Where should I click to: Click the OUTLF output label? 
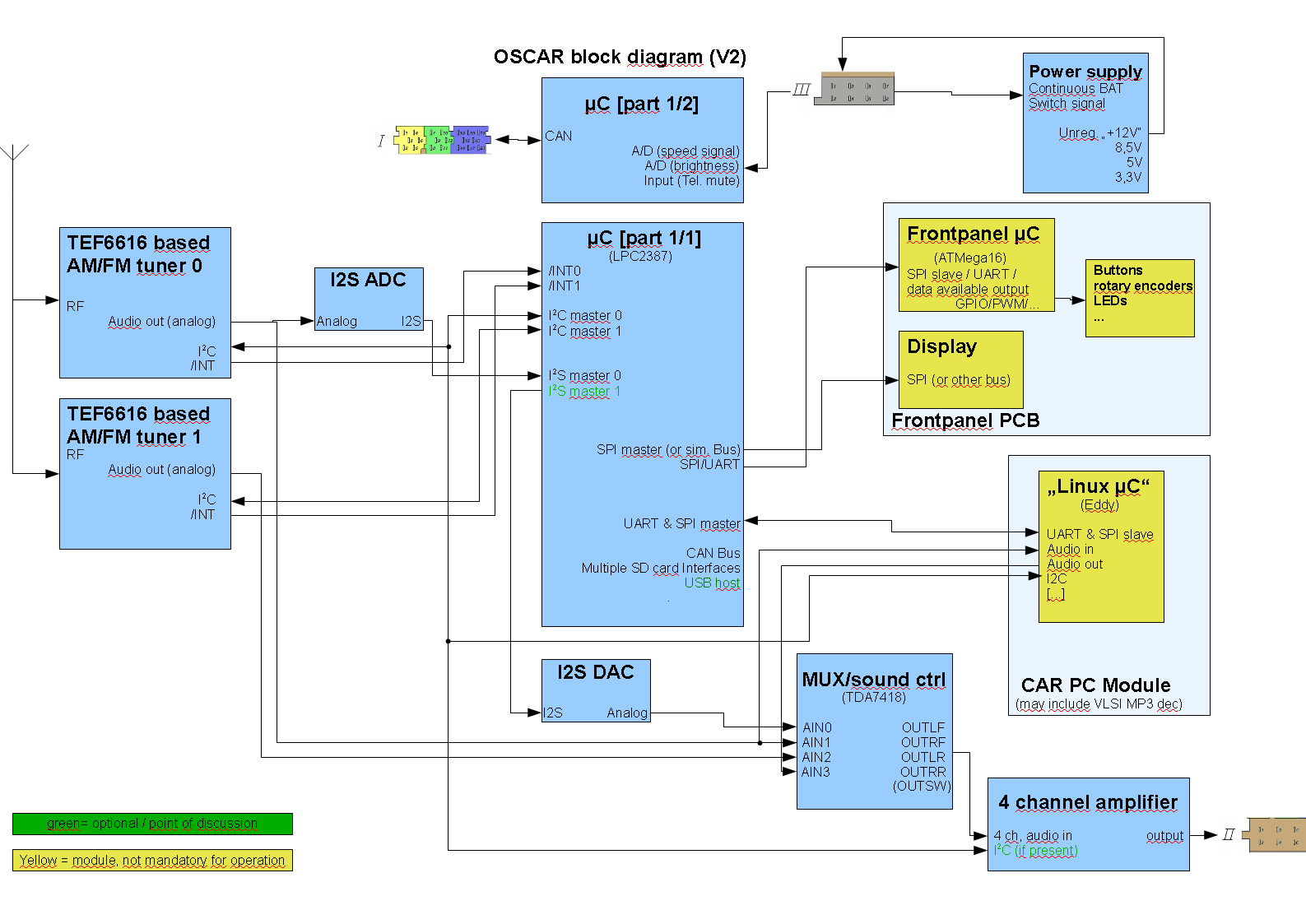click(923, 727)
